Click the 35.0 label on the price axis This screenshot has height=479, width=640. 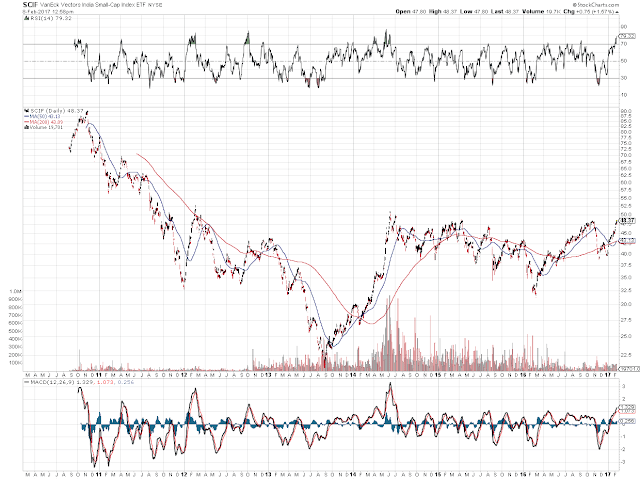coord(626,277)
